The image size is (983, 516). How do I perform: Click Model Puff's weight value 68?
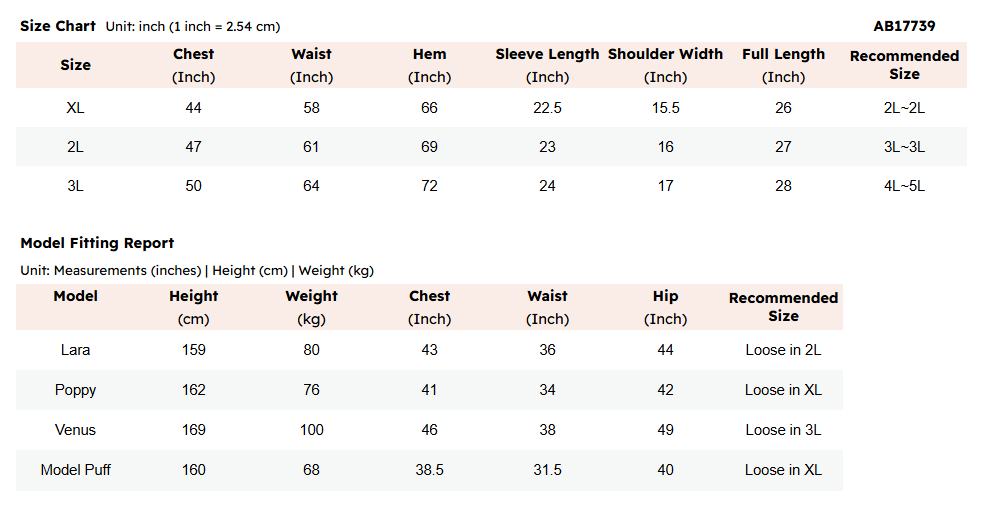[312, 470]
